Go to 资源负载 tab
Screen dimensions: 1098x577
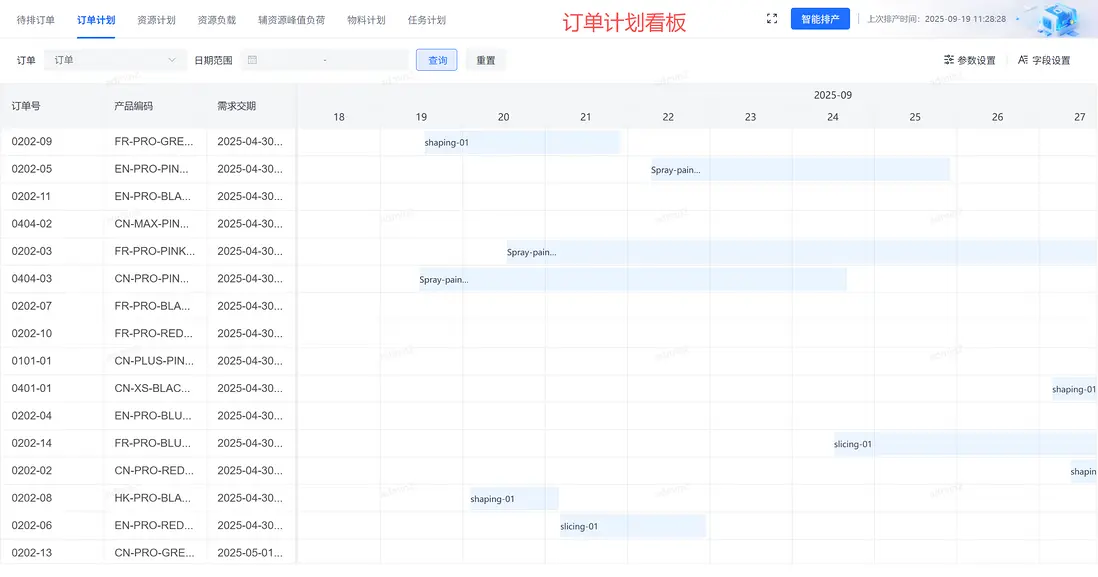tap(216, 20)
